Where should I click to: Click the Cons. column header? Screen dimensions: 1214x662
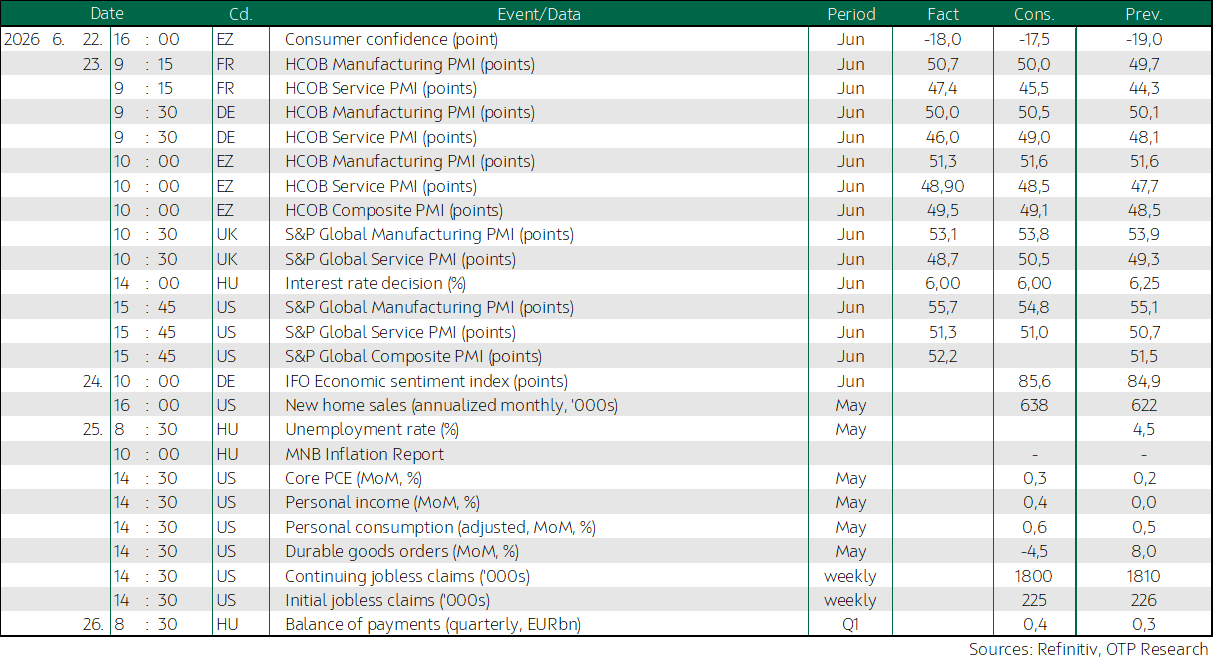1034,14
